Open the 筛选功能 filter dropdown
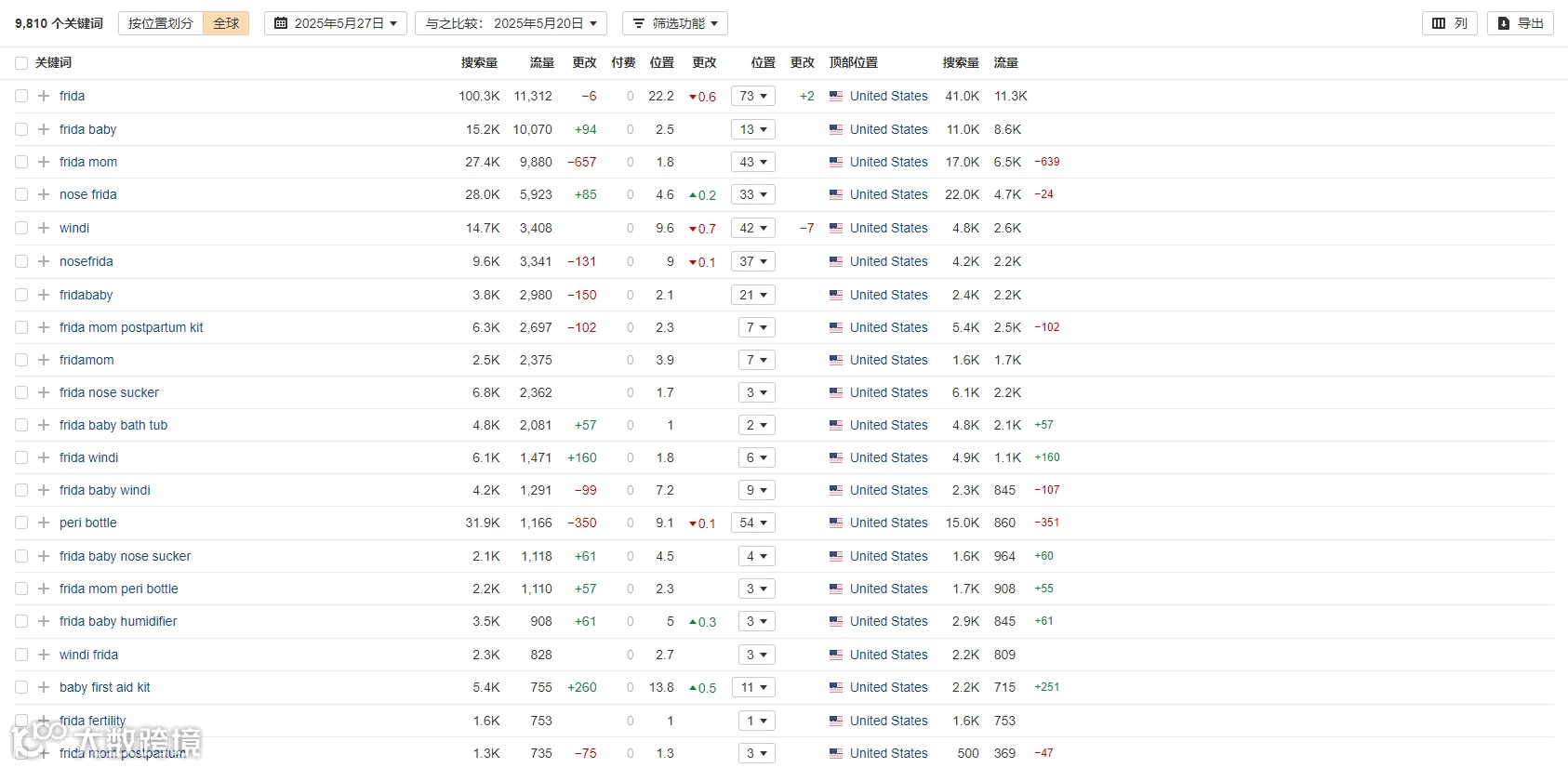 [x=675, y=23]
